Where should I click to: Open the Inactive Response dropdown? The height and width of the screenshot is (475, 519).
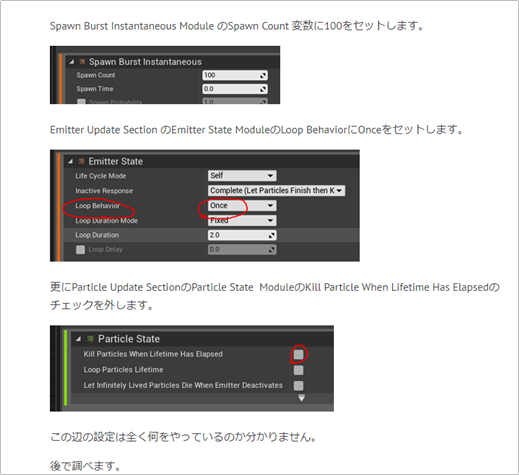tap(276, 191)
